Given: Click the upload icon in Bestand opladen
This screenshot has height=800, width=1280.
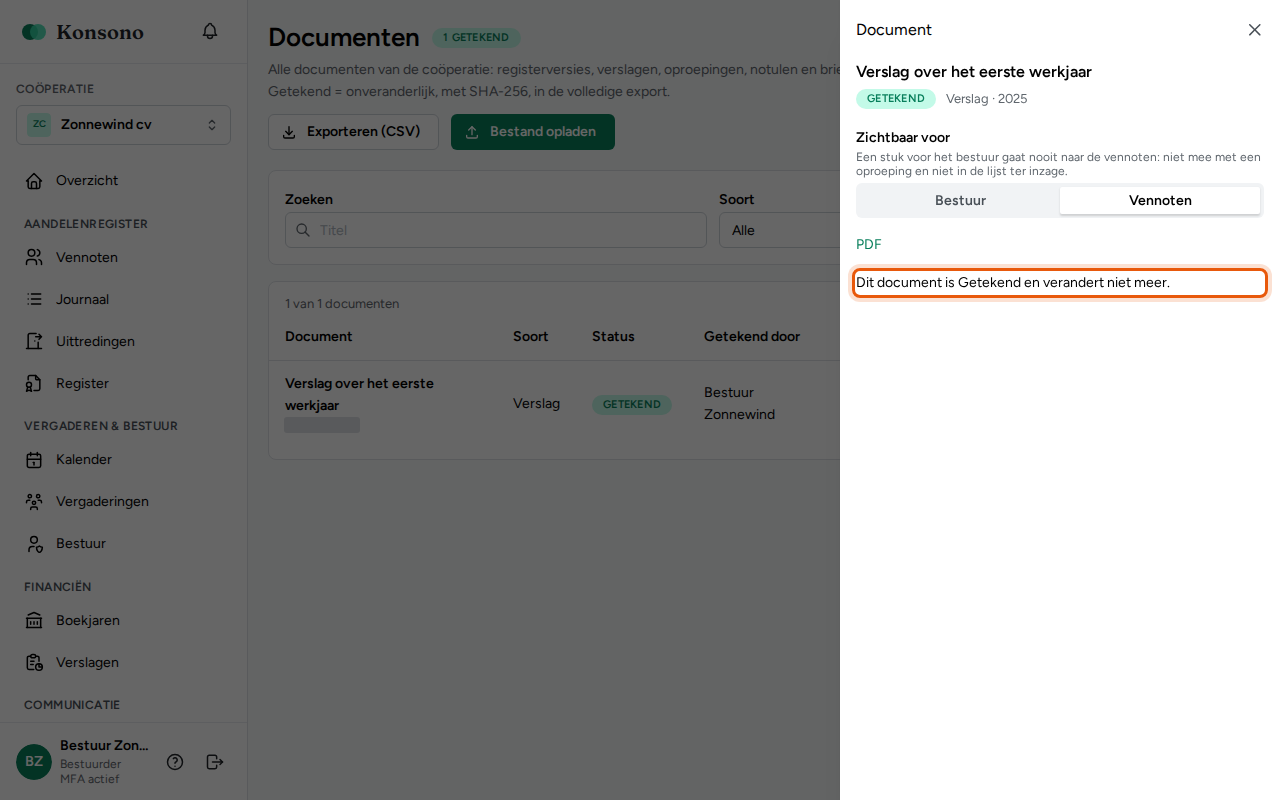Looking at the screenshot, I should pyautogui.click(x=472, y=132).
